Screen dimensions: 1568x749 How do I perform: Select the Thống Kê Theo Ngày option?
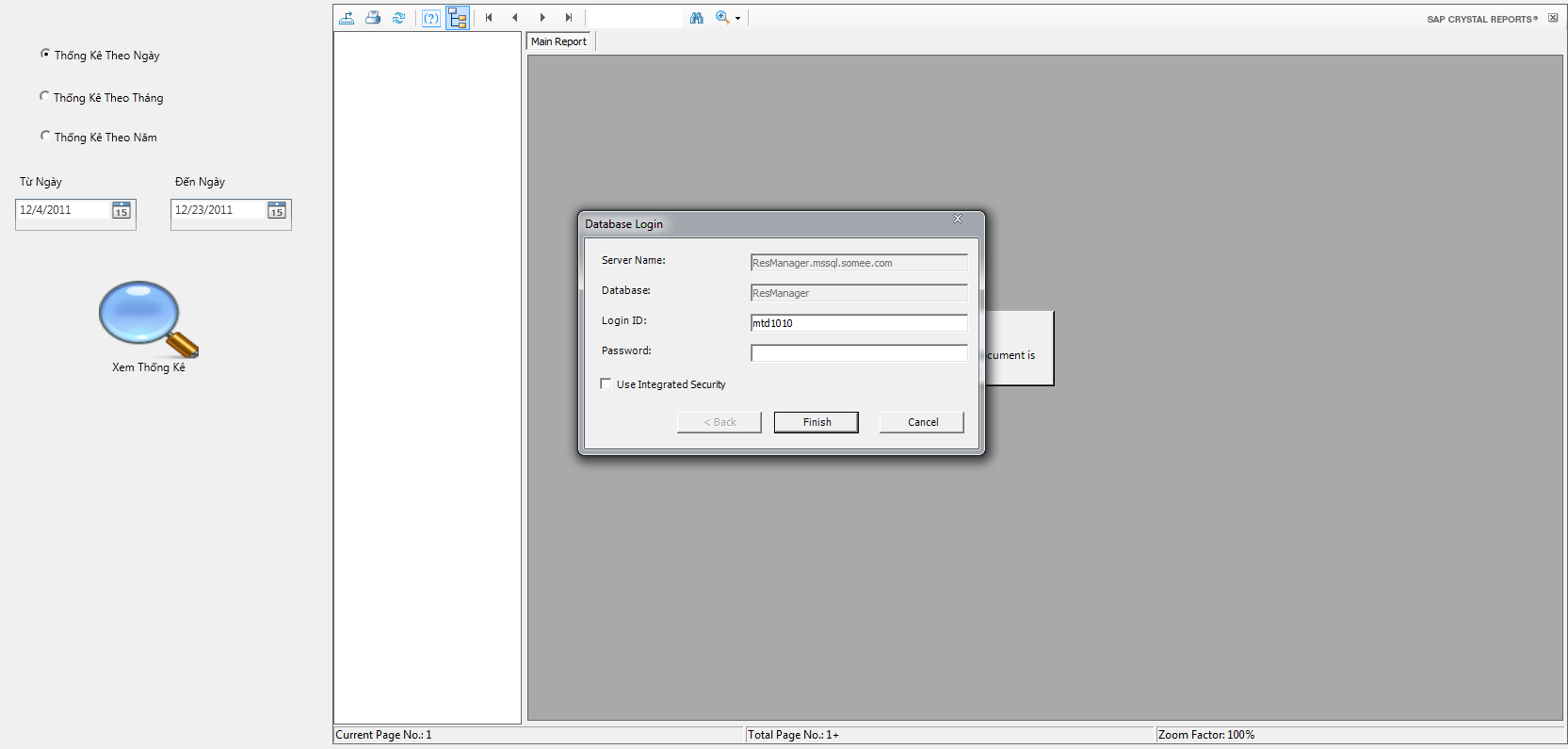[45, 55]
